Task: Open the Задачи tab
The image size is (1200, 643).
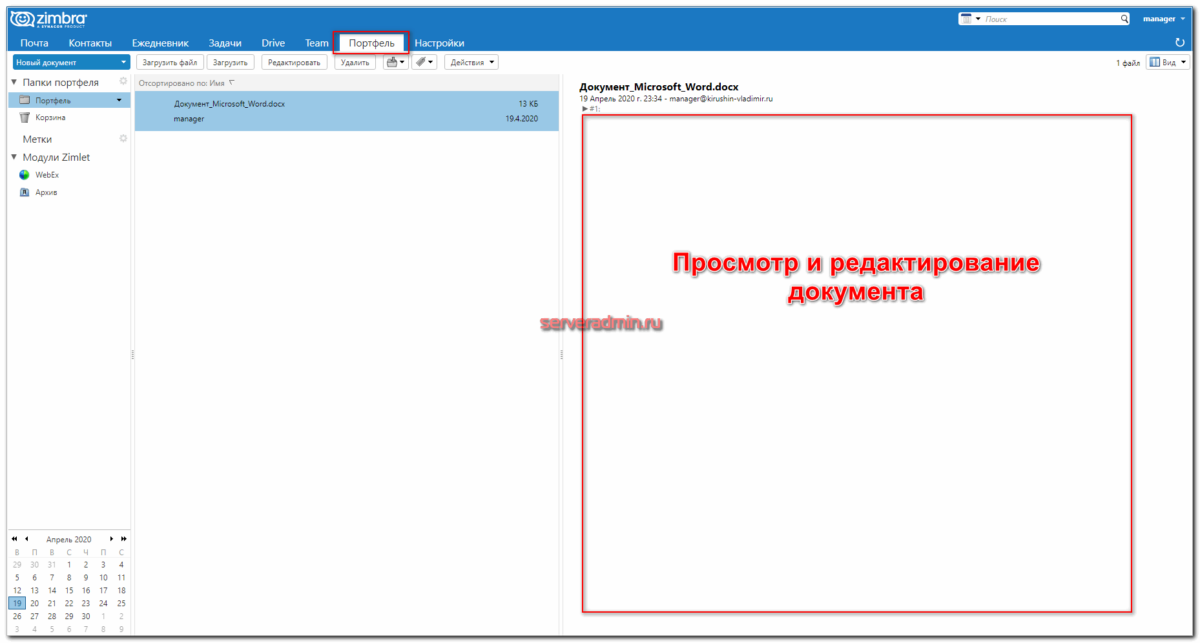Action: [225, 43]
